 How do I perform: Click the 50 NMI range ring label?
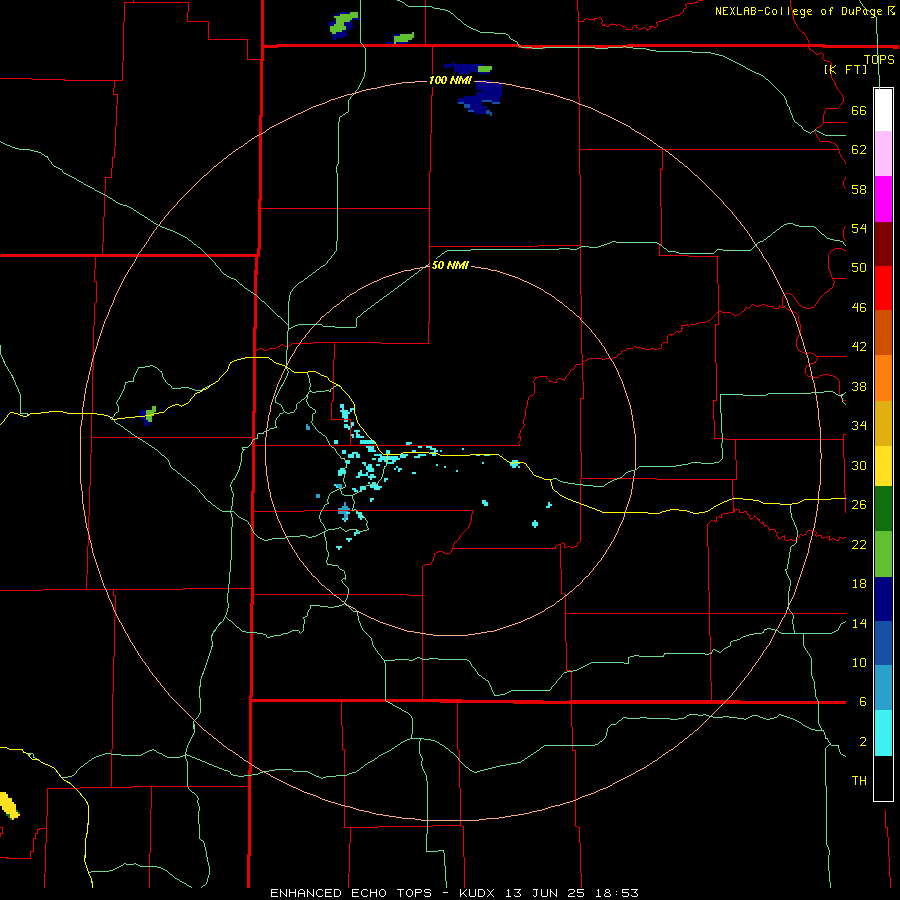tap(450, 265)
